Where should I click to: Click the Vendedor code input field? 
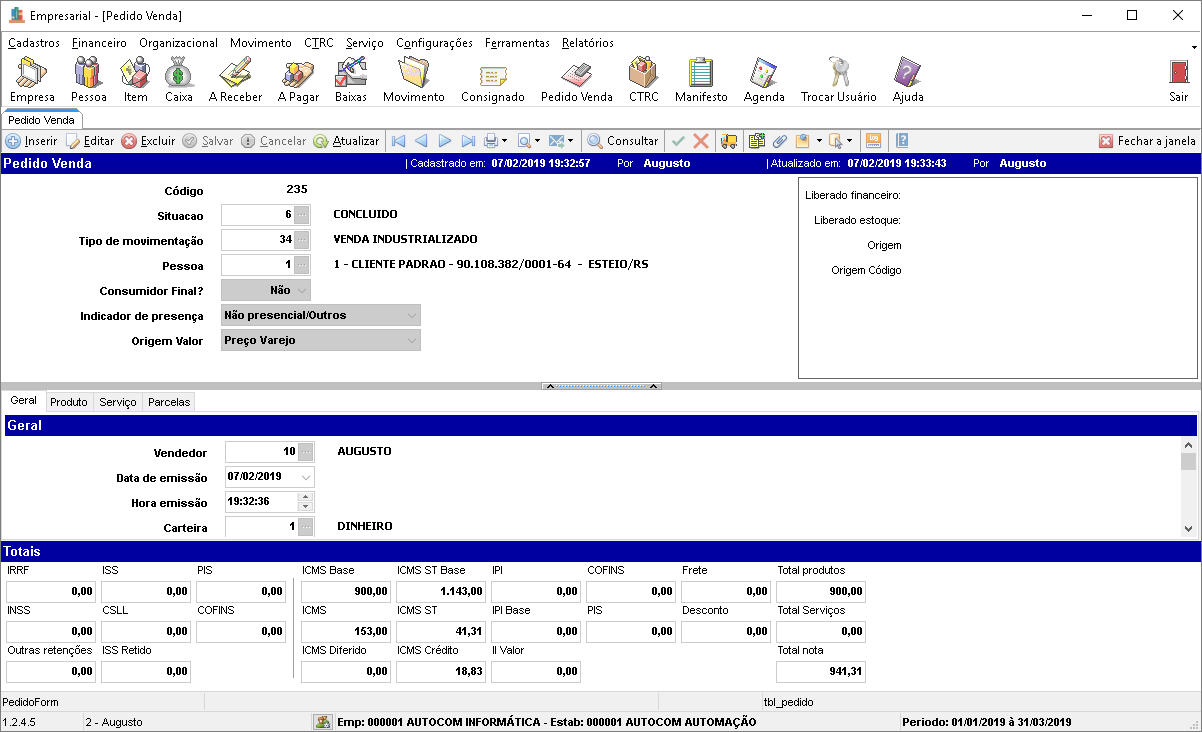260,452
